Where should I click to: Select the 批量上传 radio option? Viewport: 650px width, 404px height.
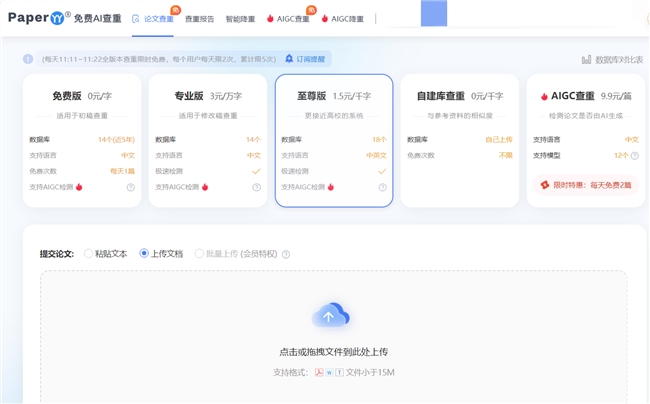tap(200, 254)
